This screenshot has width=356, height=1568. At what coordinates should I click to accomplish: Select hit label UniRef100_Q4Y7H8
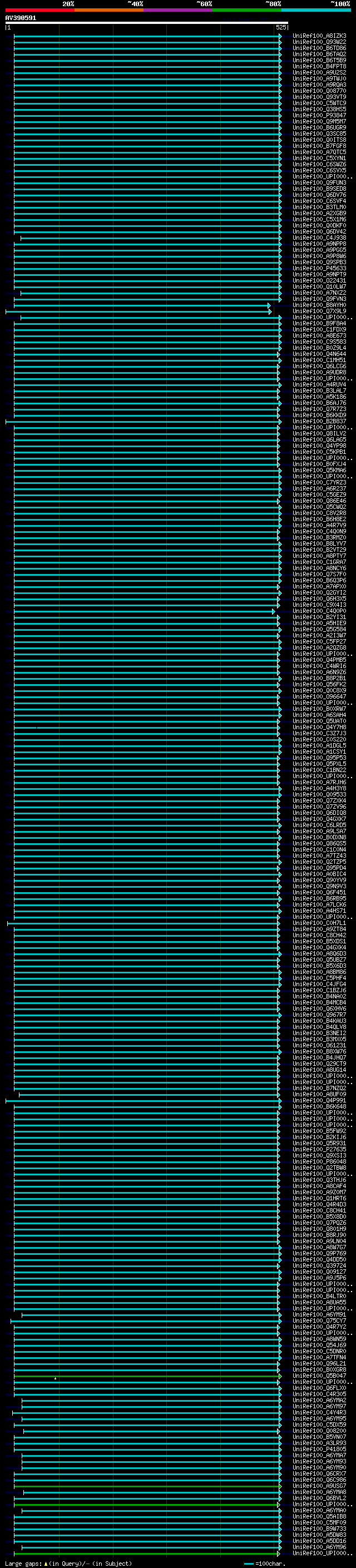point(319,728)
